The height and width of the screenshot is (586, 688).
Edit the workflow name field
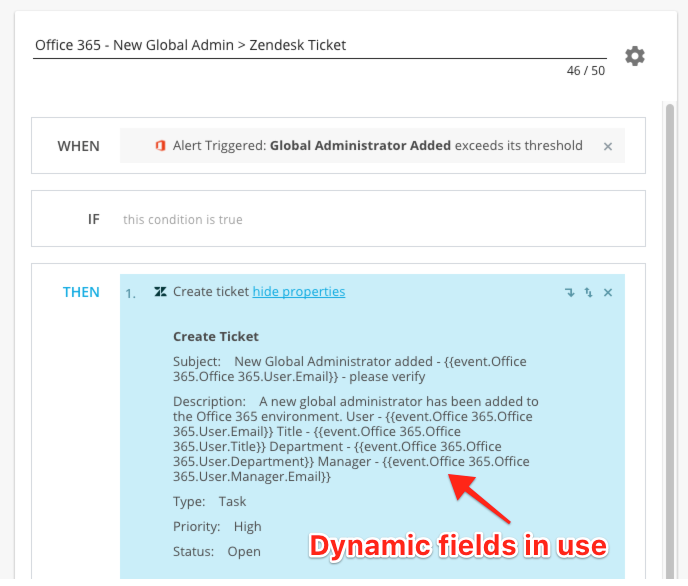(x=320, y=45)
